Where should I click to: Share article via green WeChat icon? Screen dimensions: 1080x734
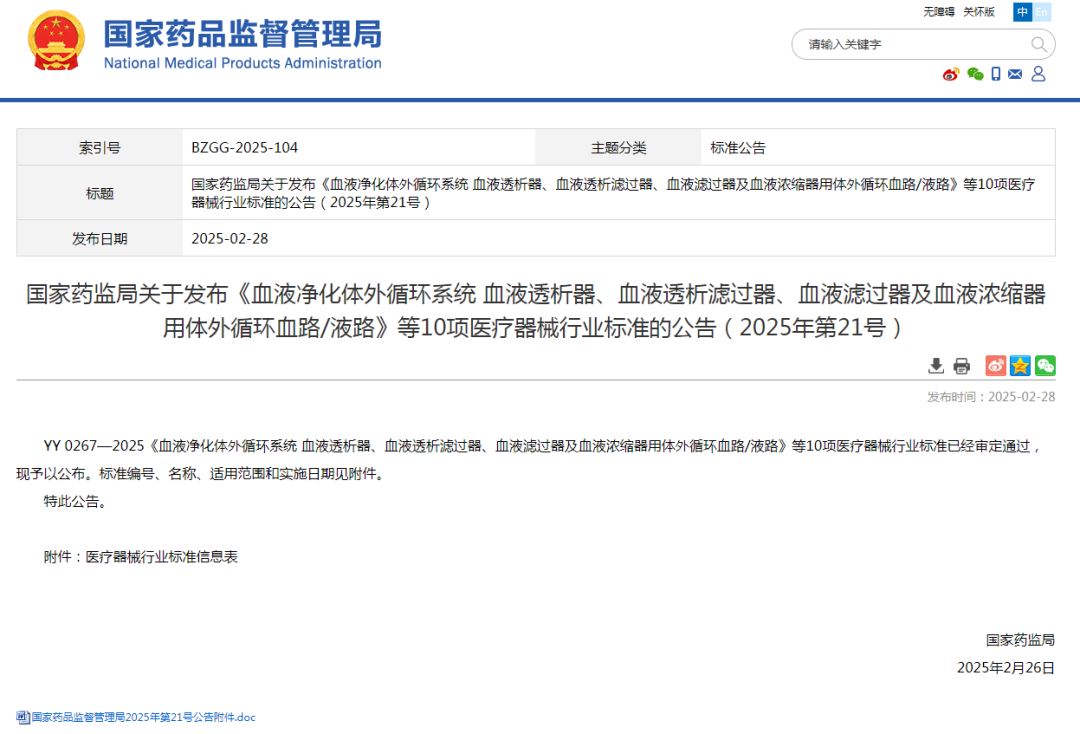(x=1045, y=366)
